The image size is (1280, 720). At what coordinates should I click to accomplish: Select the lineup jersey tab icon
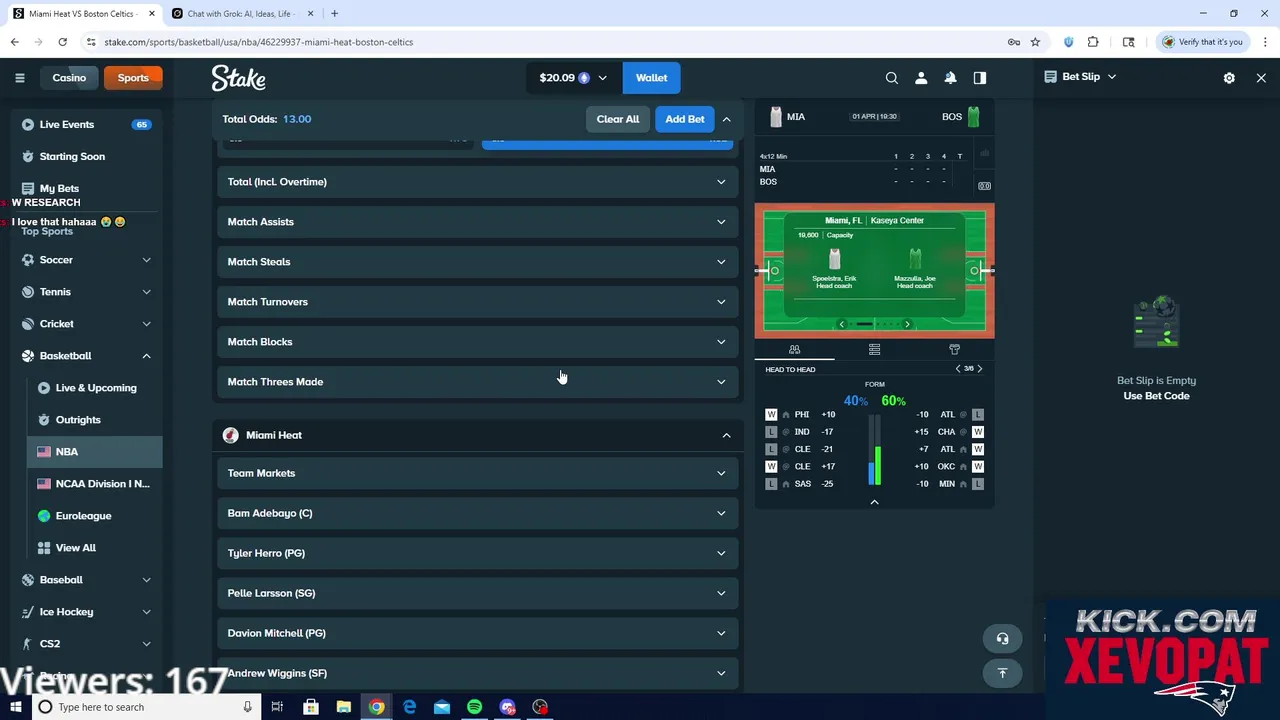pos(954,349)
